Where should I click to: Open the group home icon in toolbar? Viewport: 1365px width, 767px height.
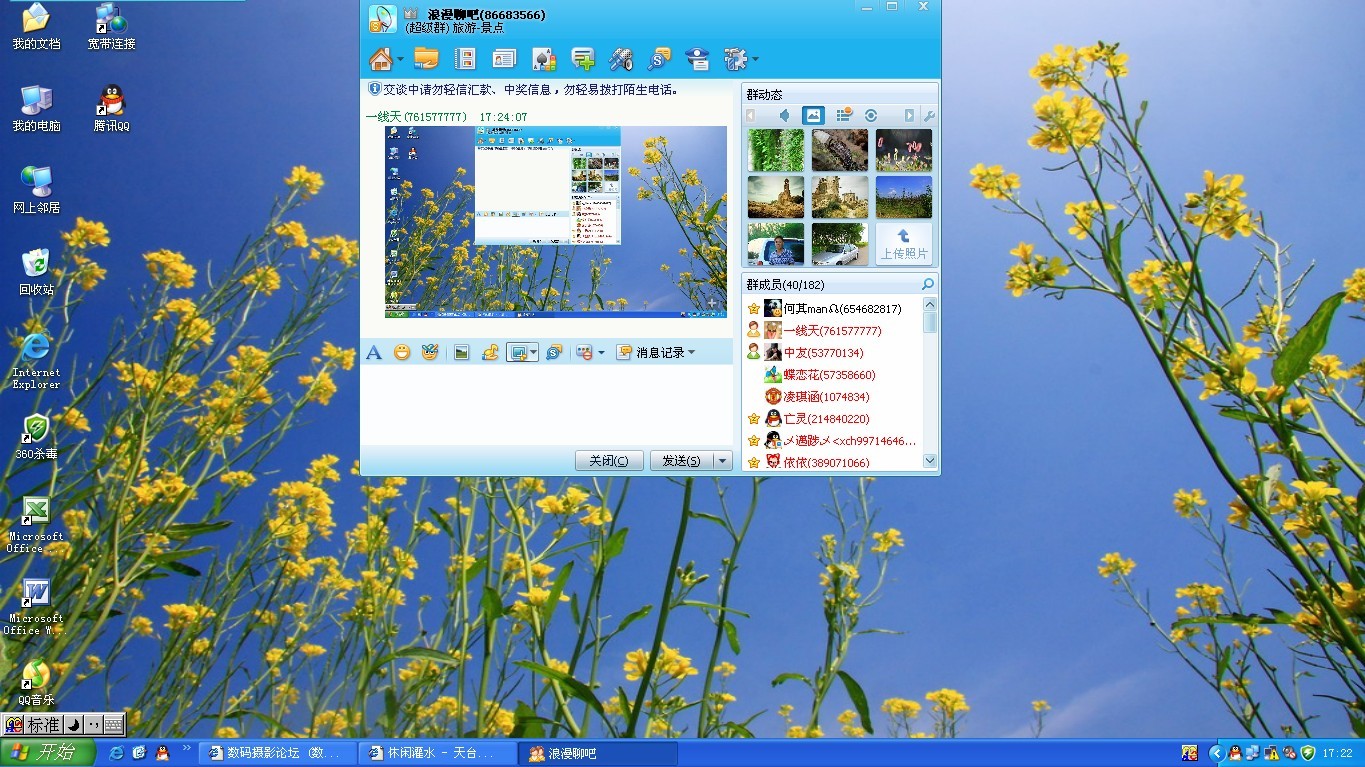[381, 59]
